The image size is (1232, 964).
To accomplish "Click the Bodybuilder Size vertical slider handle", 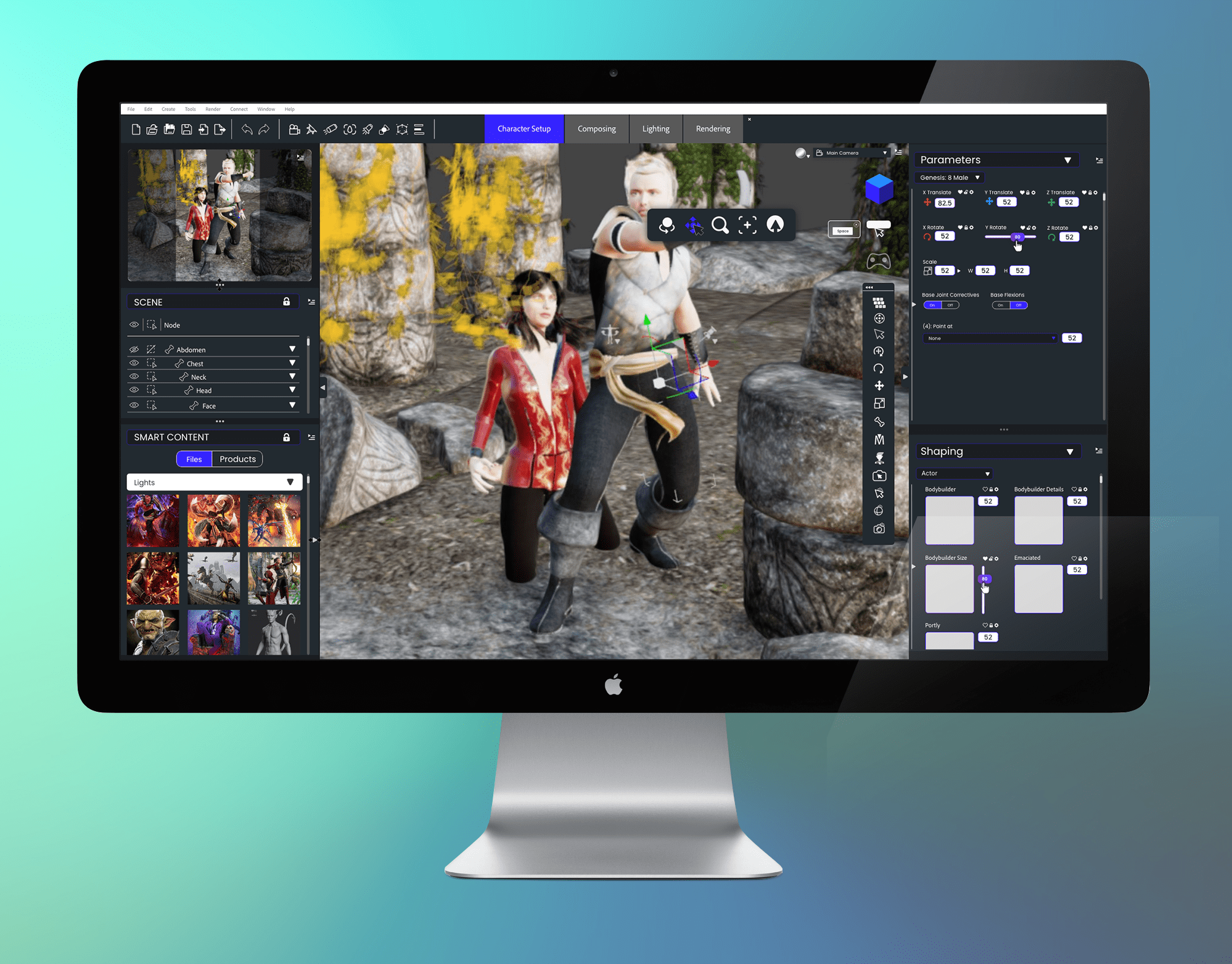I will pos(984,579).
